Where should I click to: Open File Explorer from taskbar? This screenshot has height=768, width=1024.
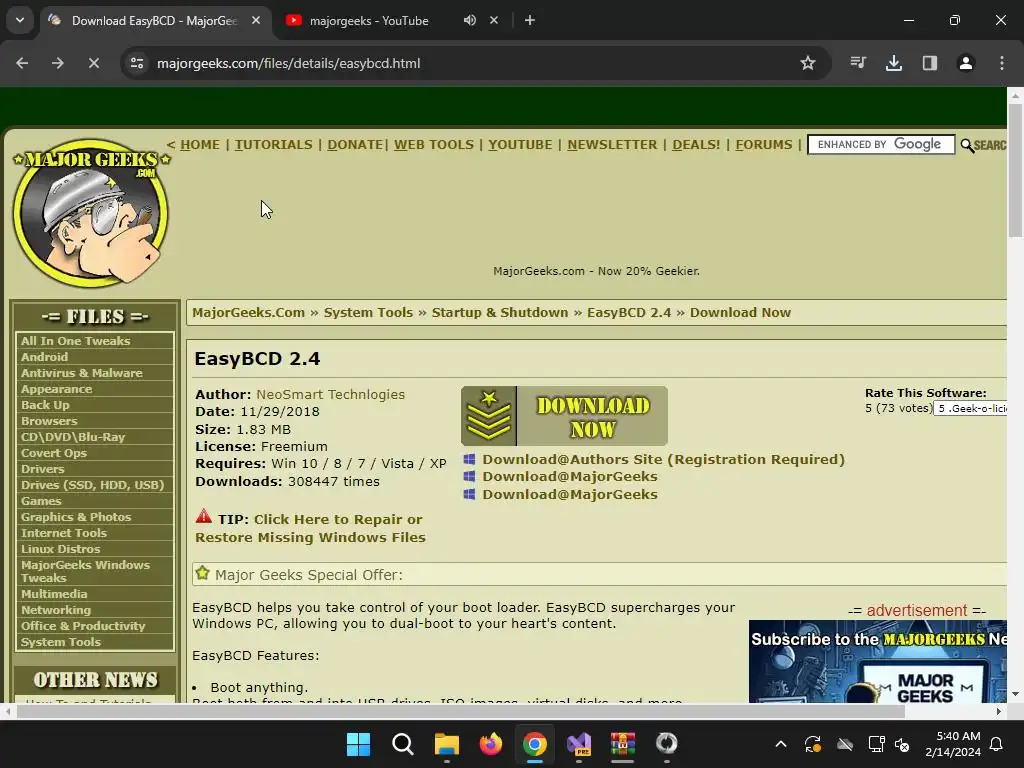447,744
